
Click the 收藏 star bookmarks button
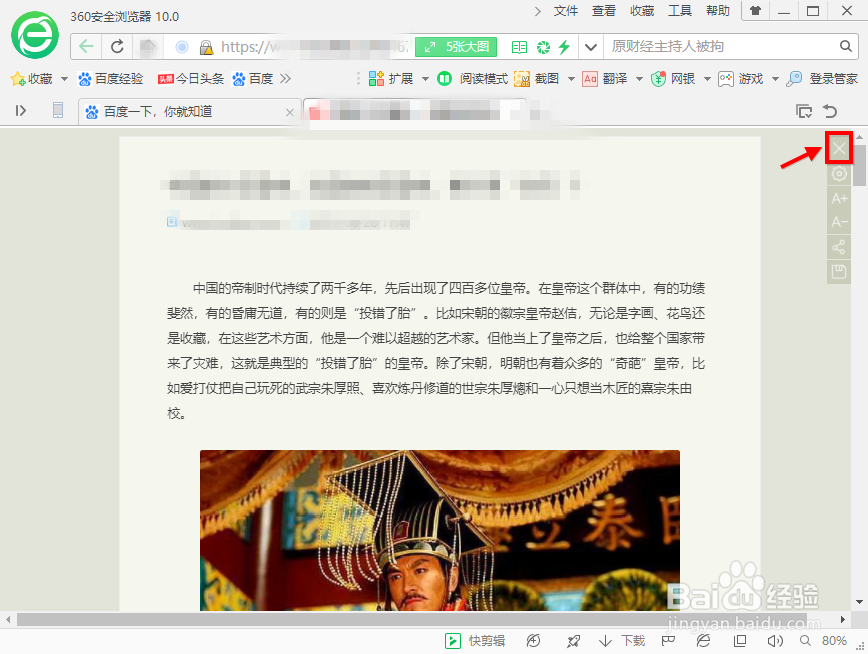pos(32,79)
